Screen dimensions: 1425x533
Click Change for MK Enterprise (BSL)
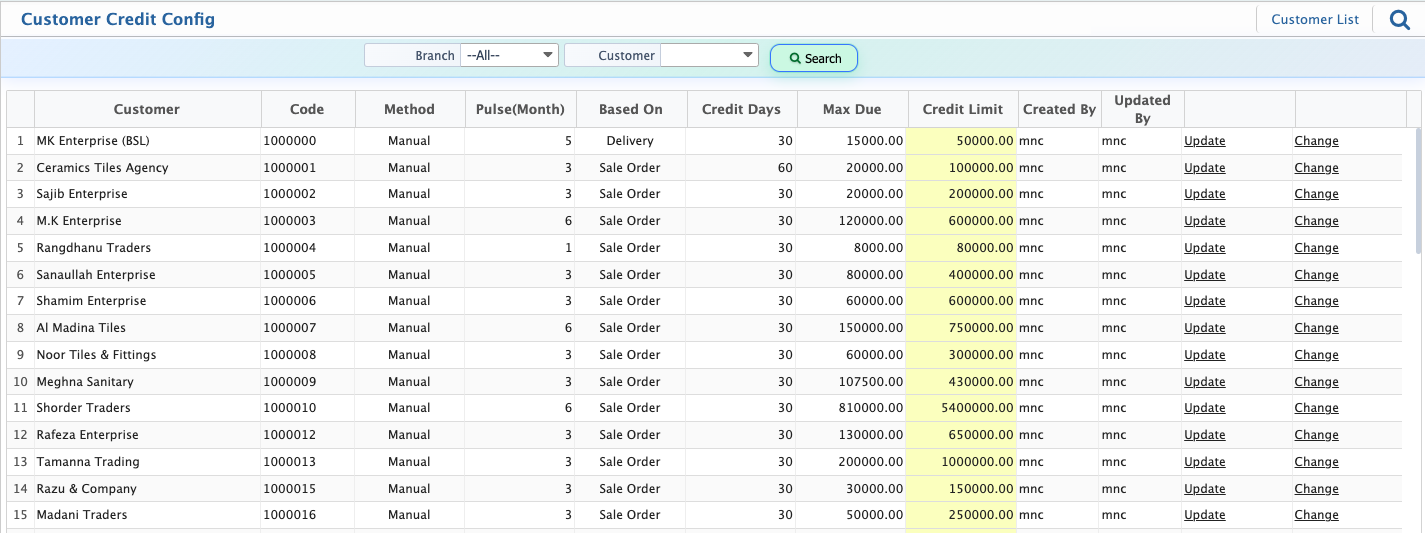coord(1316,141)
